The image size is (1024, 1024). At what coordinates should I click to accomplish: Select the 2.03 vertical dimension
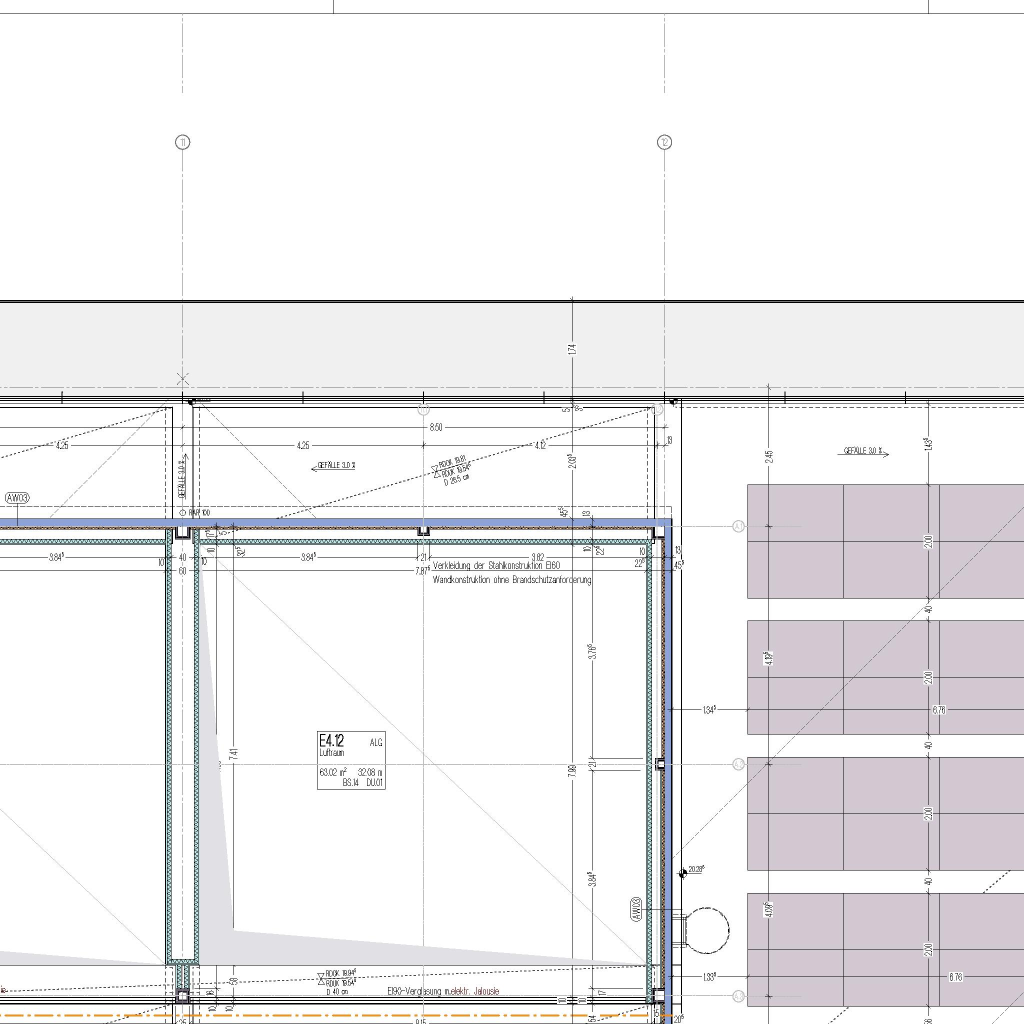(572, 462)
